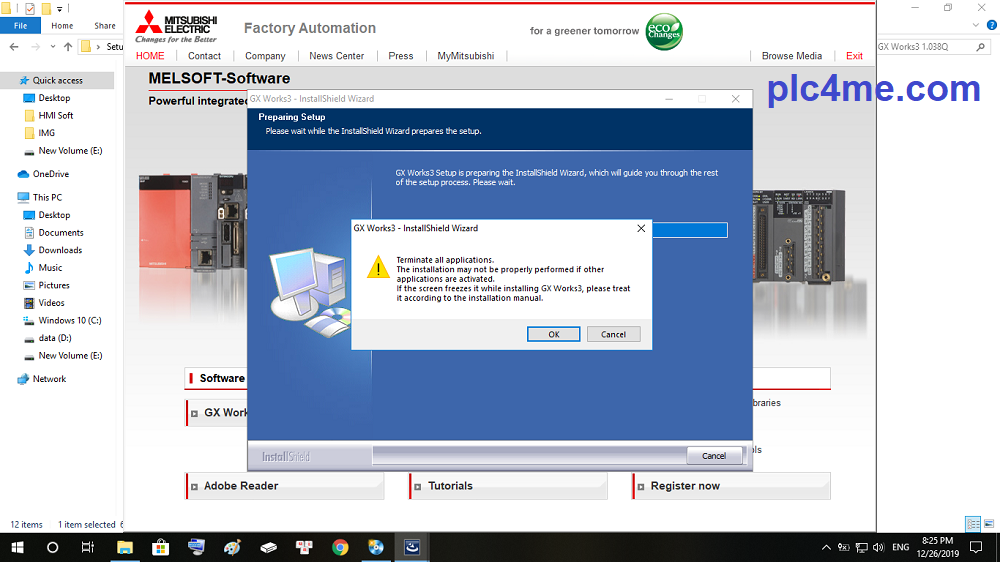Image resolution: width=1000 pixels, height=562 pixels.
Task: Open Google Chrome from the taskbar
Action: pos(340,547)
